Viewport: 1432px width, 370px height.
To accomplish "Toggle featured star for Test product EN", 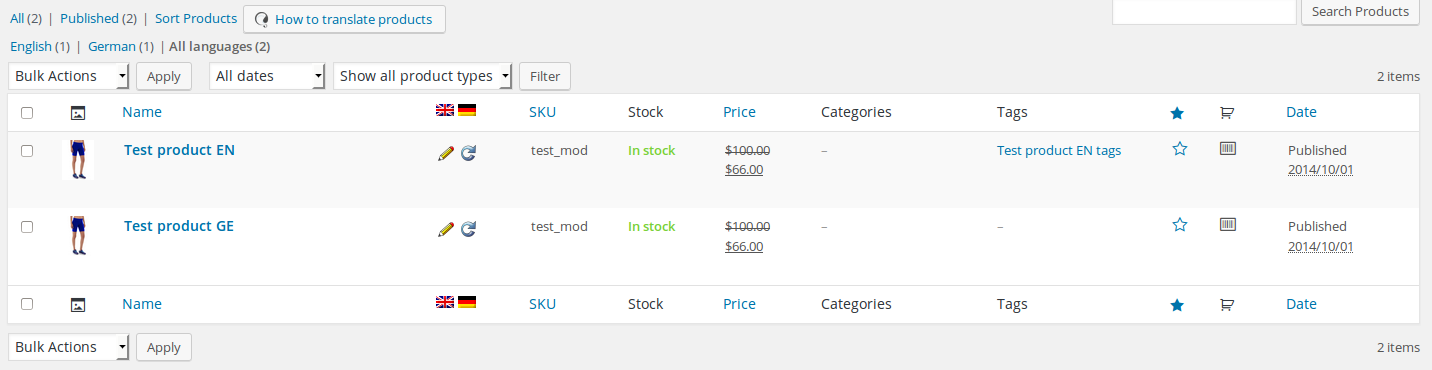I will pos(1179,149).
